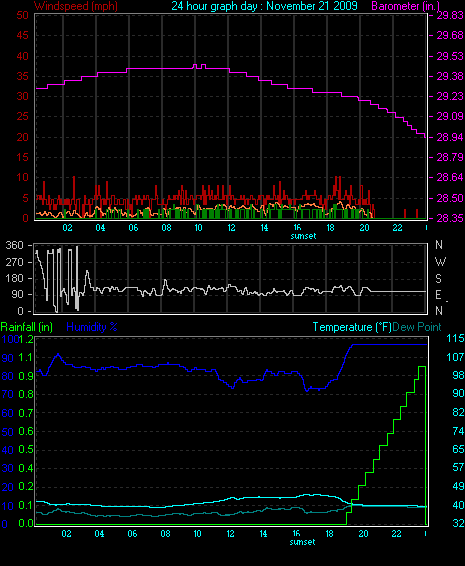This screenshot has height=566, width=465.
Task: Select the 65 temperature axis value
Action: 458,449
